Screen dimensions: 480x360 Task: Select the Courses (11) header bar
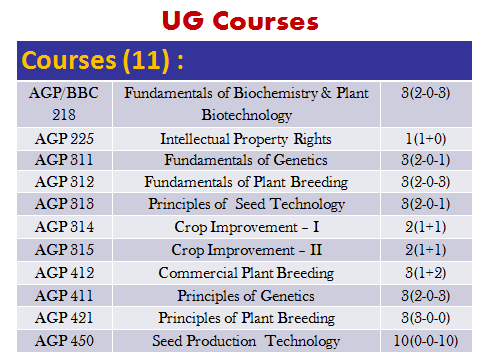244,60
